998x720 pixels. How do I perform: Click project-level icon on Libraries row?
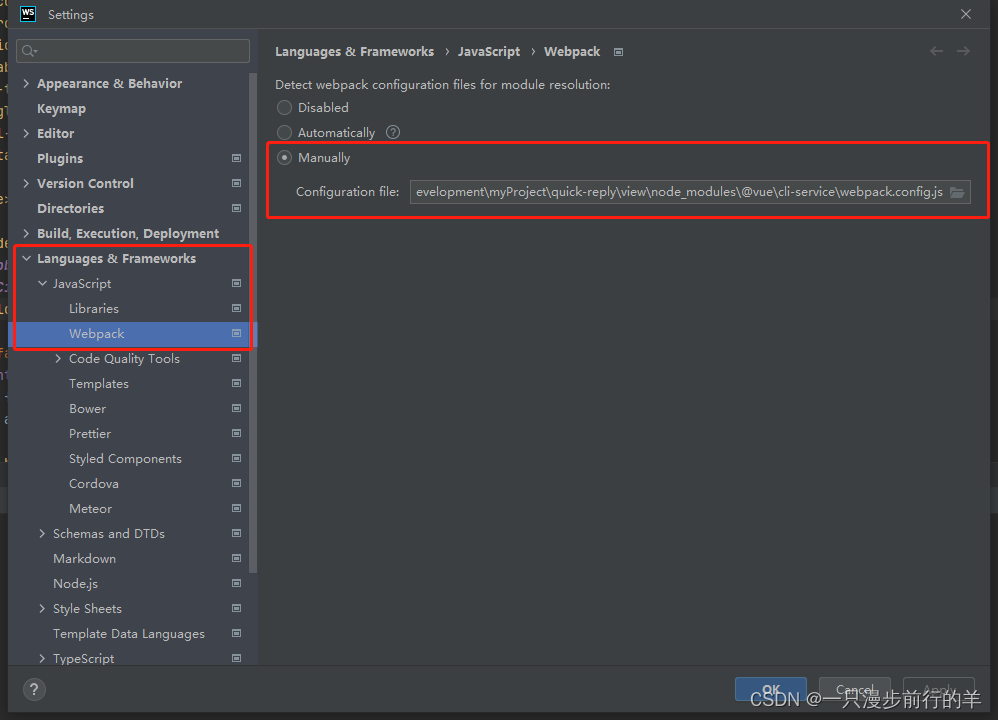tap(236, 308)
